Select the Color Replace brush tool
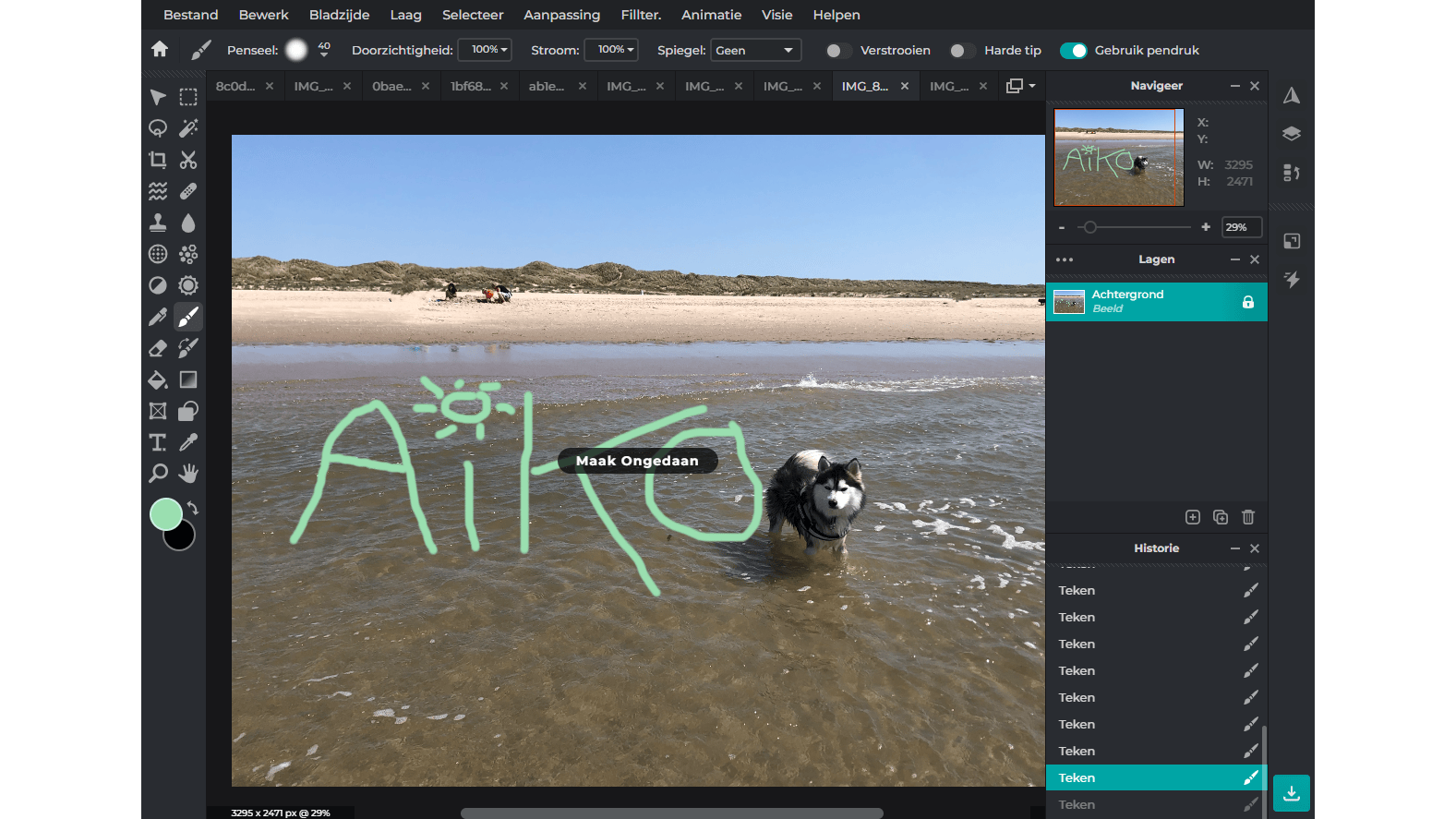Screen dimensions: 1456x819 tap(188, 348)
